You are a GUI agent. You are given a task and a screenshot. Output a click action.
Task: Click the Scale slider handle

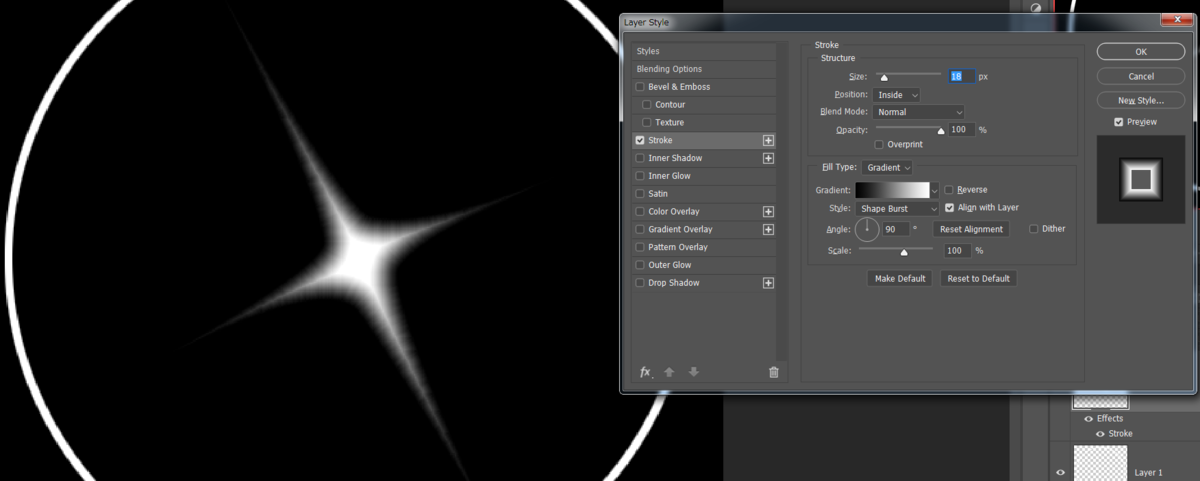click(904, 252)
